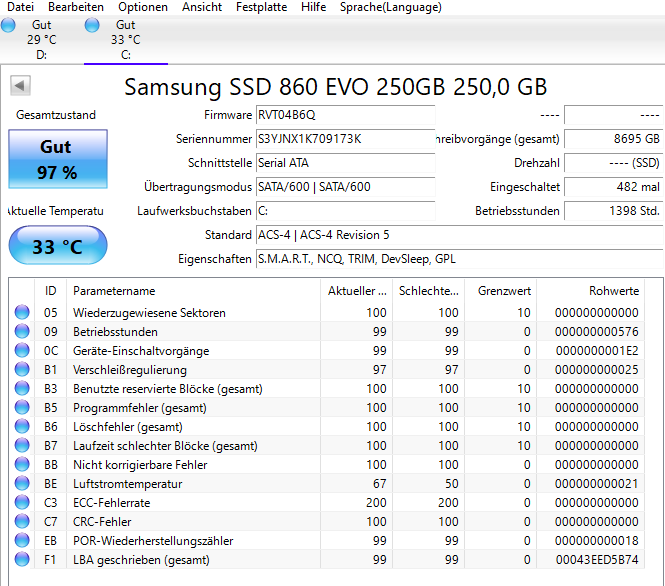
Task: Select the Programmfehler (gesamt) parameter name
Action: tap(140, 408)
